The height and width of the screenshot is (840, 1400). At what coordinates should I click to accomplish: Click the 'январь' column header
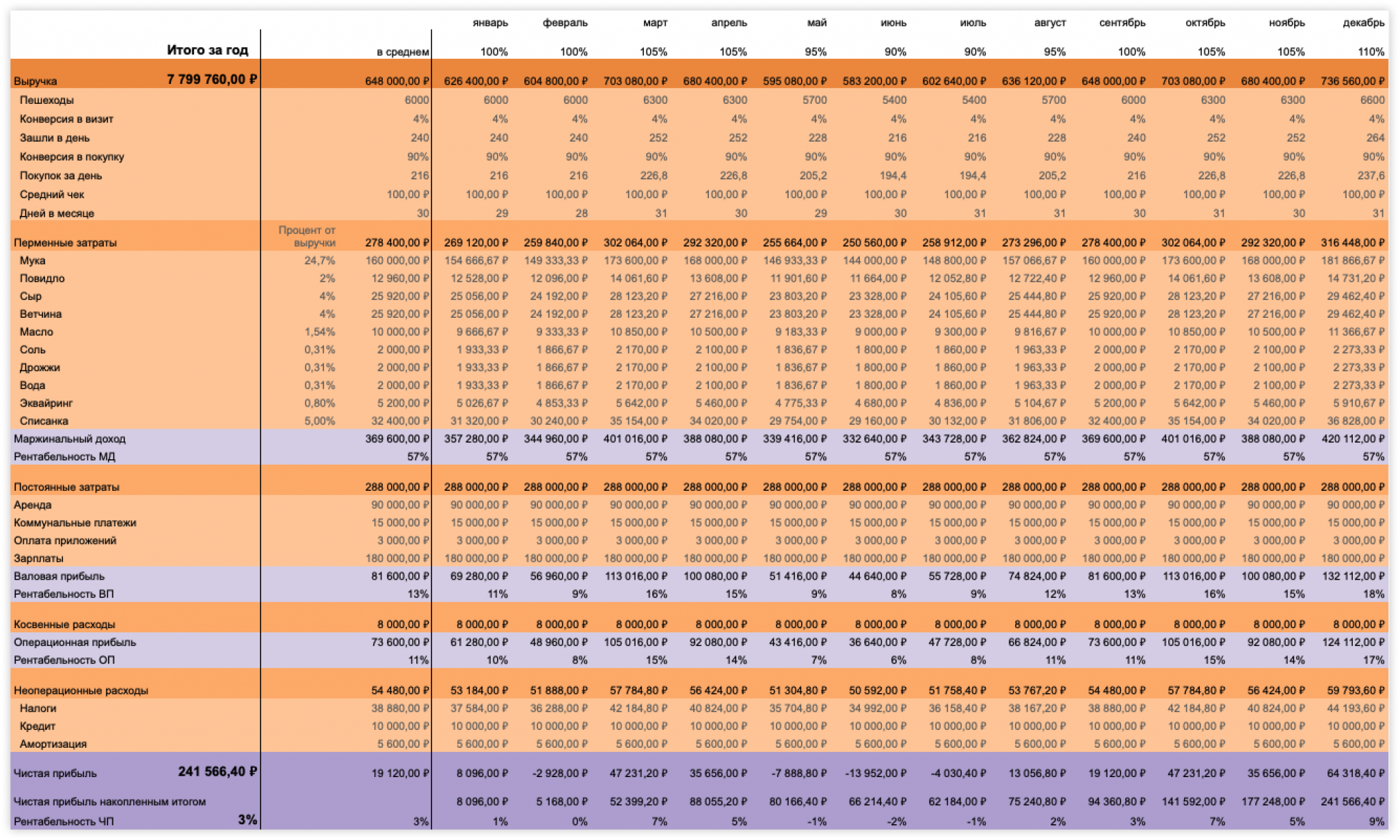coord(490,23)
